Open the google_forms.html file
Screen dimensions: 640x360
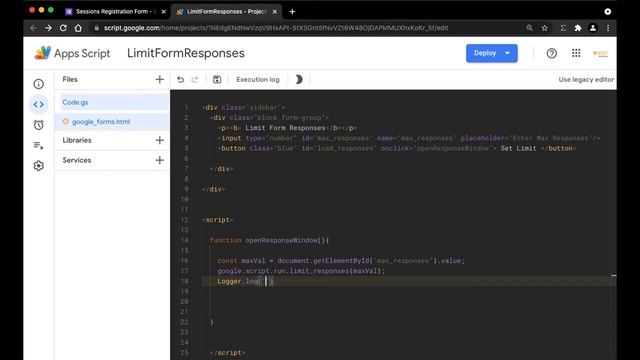(x=112, y=122)
